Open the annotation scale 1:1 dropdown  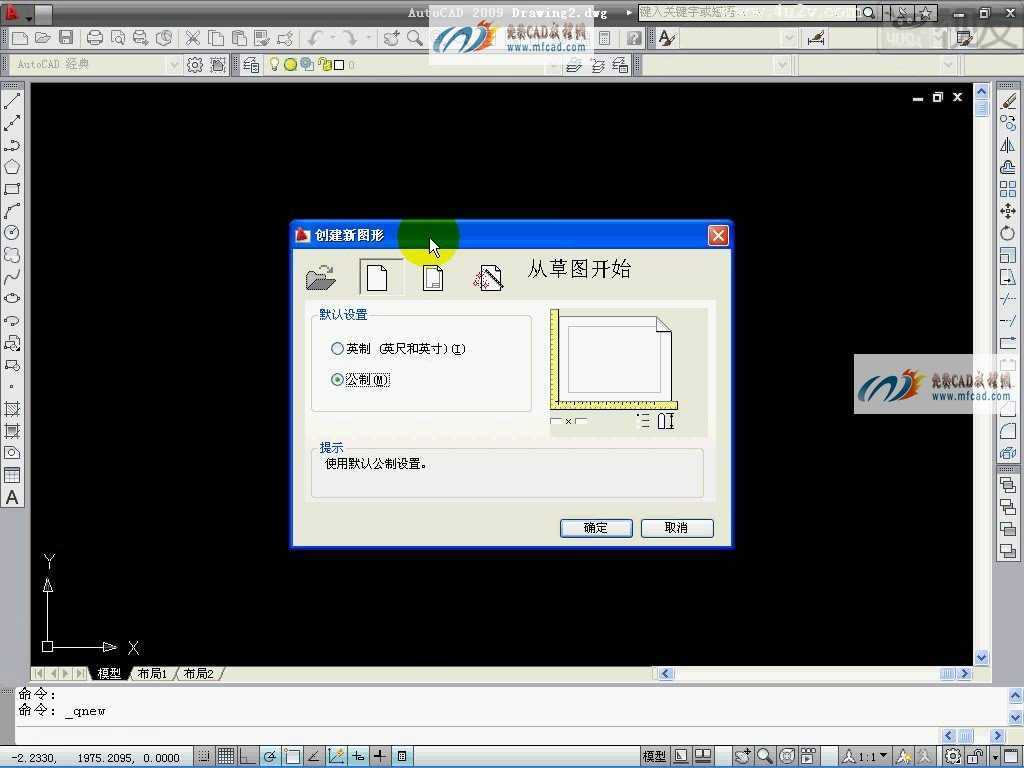884,756
